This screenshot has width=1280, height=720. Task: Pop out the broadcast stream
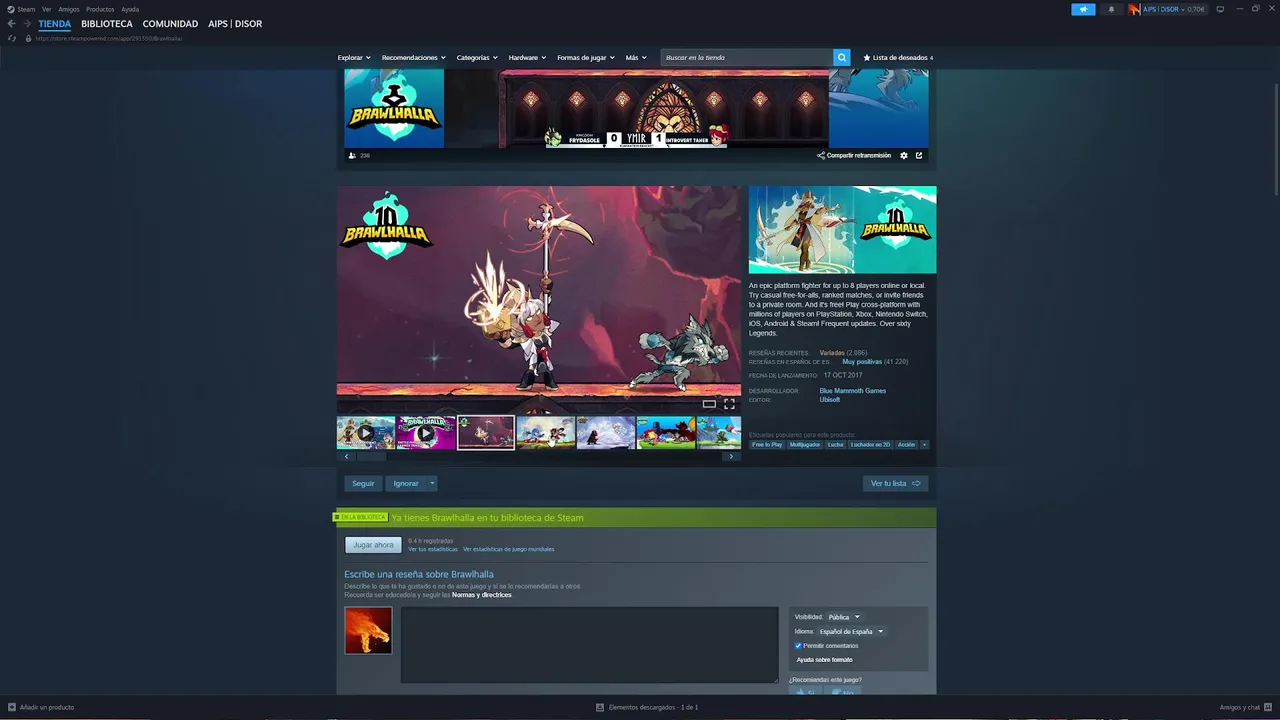[919, 155]
